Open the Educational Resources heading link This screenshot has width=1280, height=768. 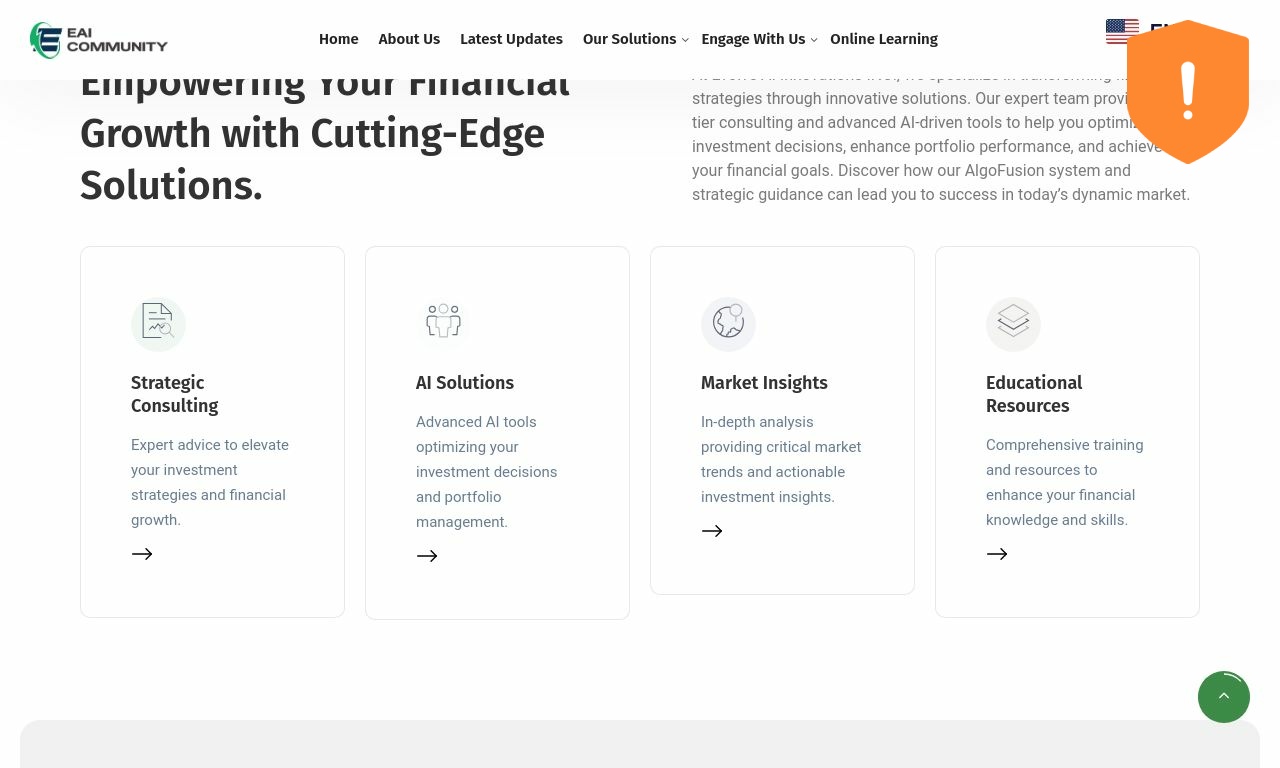pos(1034,394)
